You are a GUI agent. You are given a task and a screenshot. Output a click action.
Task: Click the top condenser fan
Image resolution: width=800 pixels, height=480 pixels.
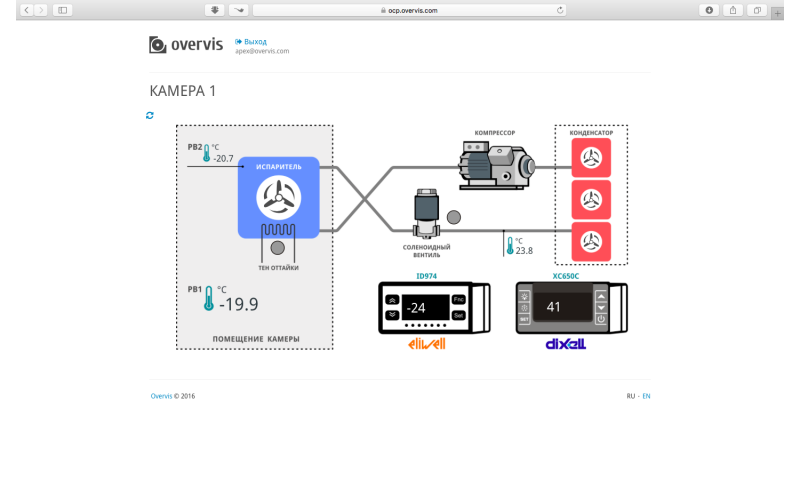[591, 157]
